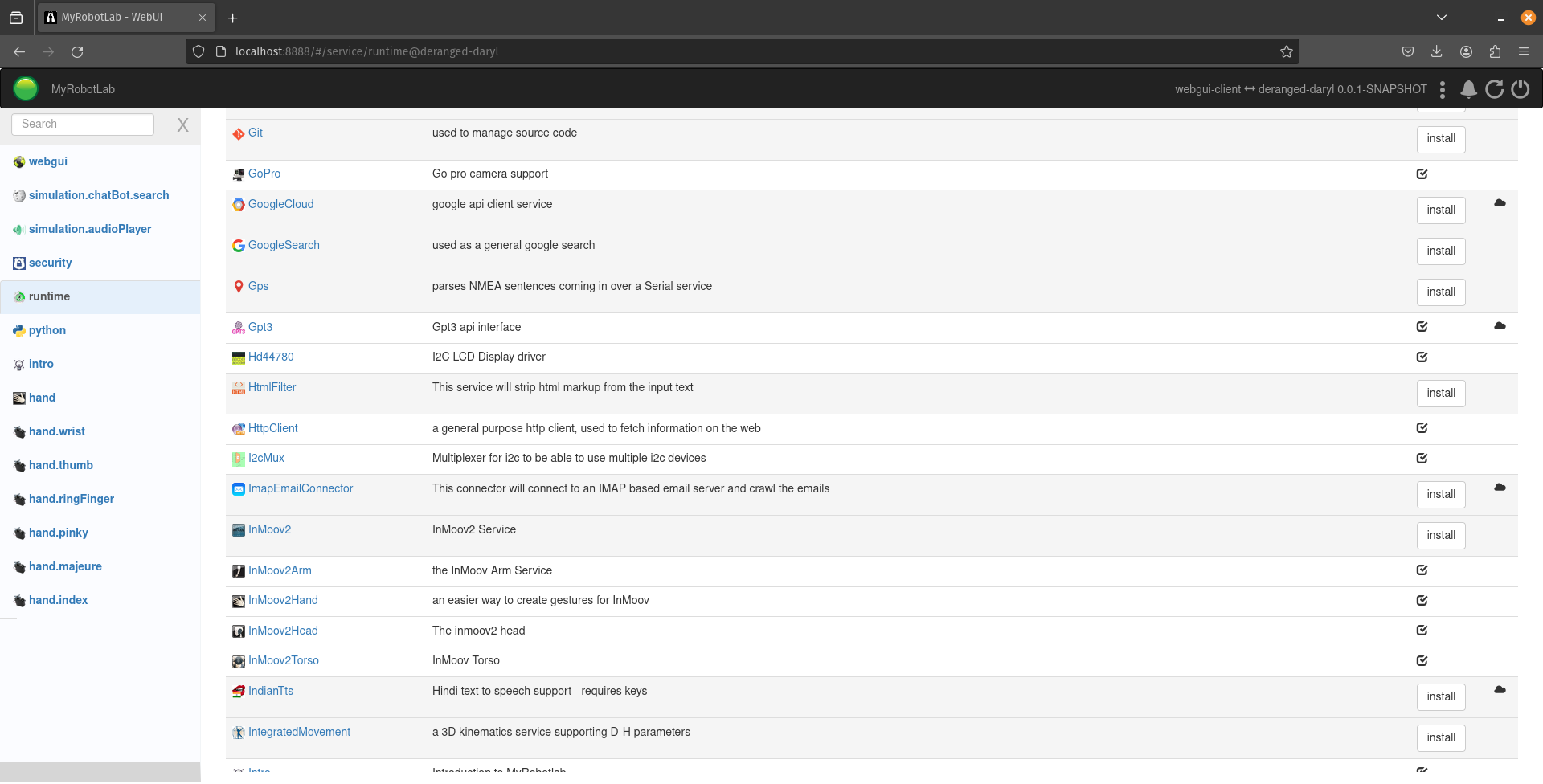Click the Gpt3 installed checkmark
Image resolution: width=1543 pixels, height=784 pixels.
tap(1422, 327)
